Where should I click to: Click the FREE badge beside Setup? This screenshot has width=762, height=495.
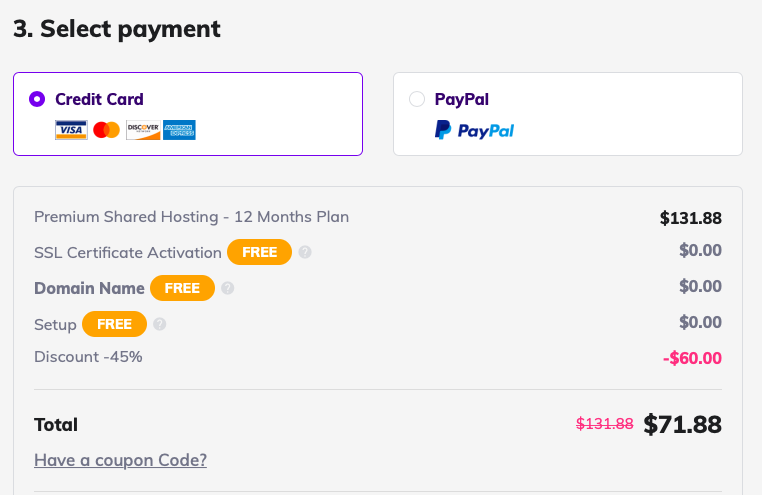click(114, 324)
